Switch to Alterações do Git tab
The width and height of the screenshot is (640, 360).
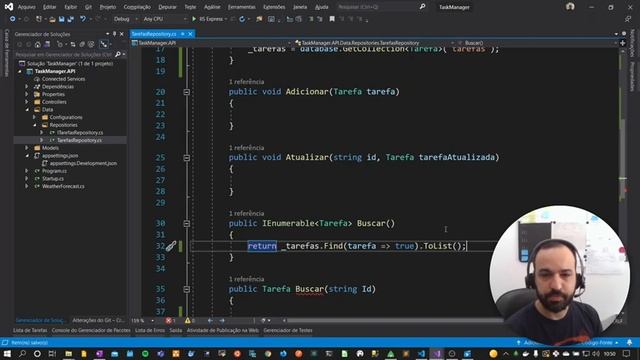coord(98,320)
